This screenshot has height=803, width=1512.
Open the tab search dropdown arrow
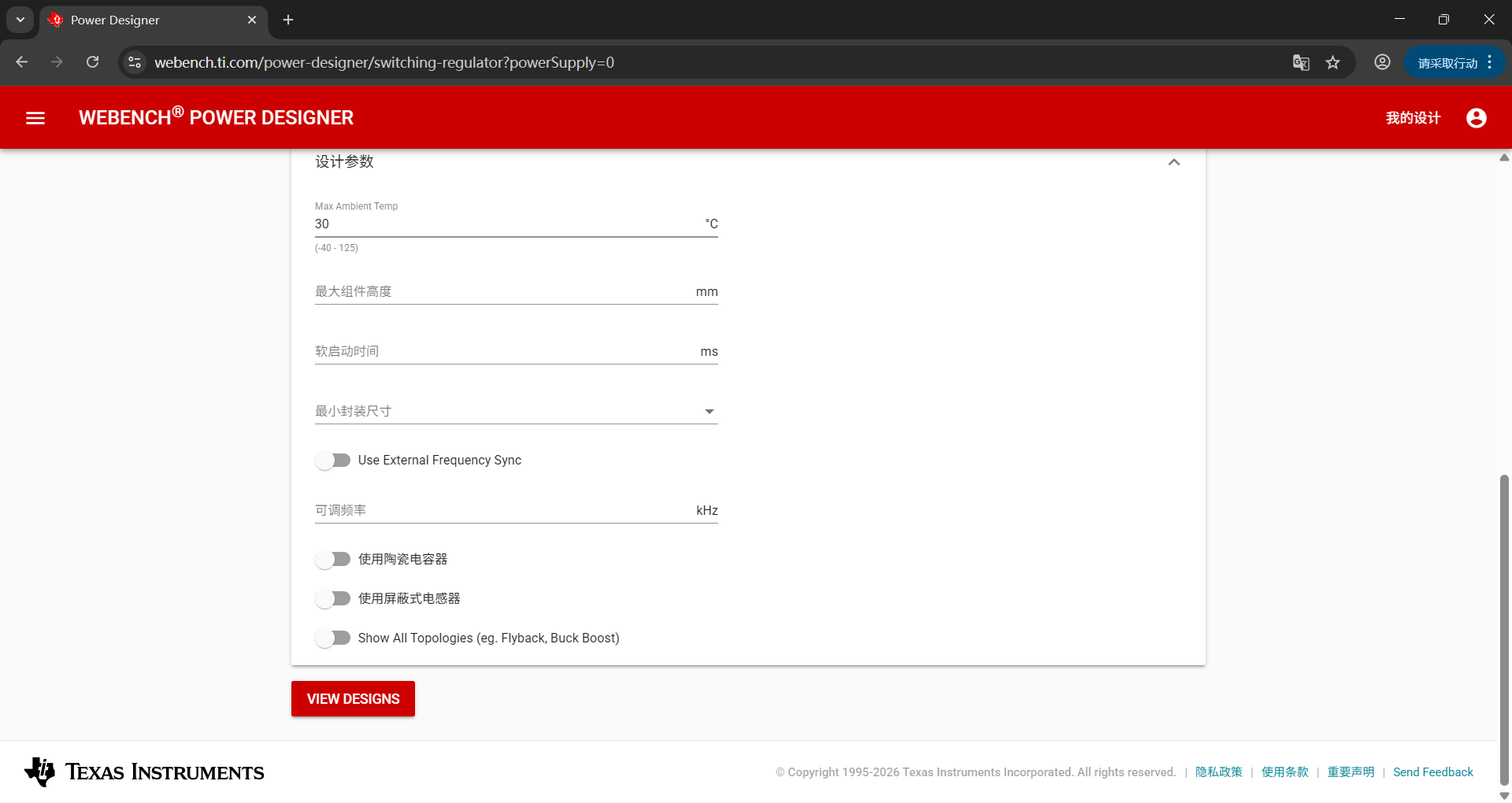20,20
